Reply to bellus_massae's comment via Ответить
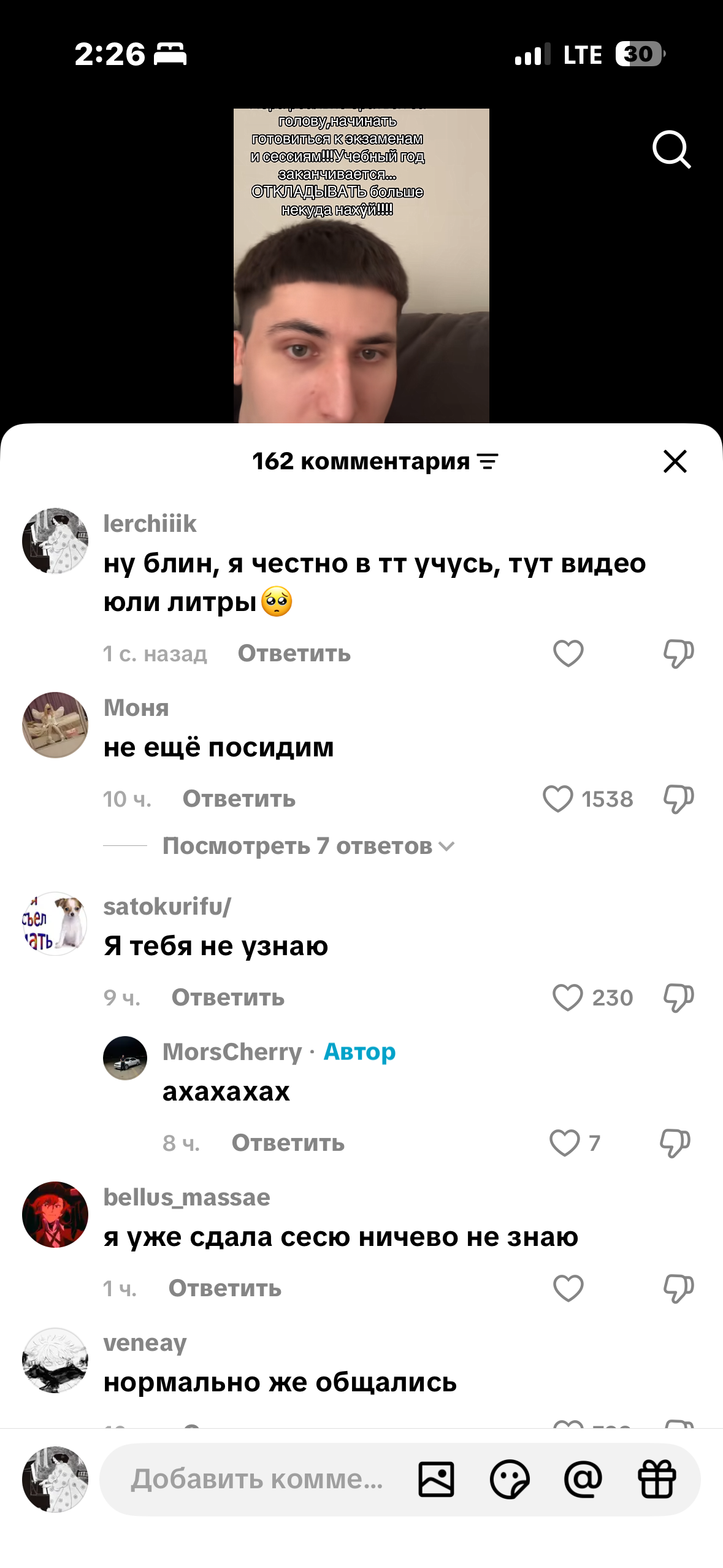 225,1288
